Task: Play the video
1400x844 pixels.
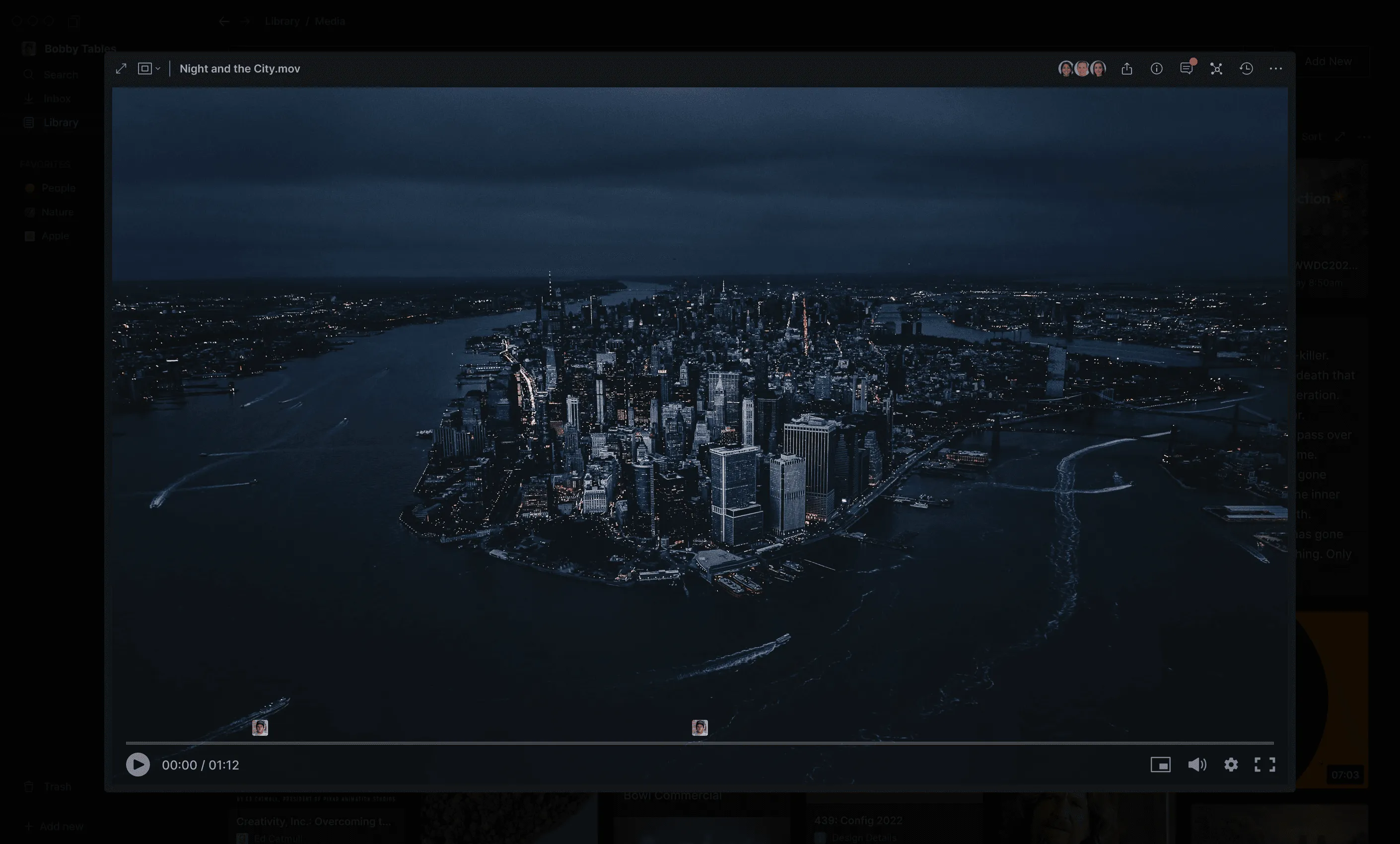Action: click(x=138, y=765)
